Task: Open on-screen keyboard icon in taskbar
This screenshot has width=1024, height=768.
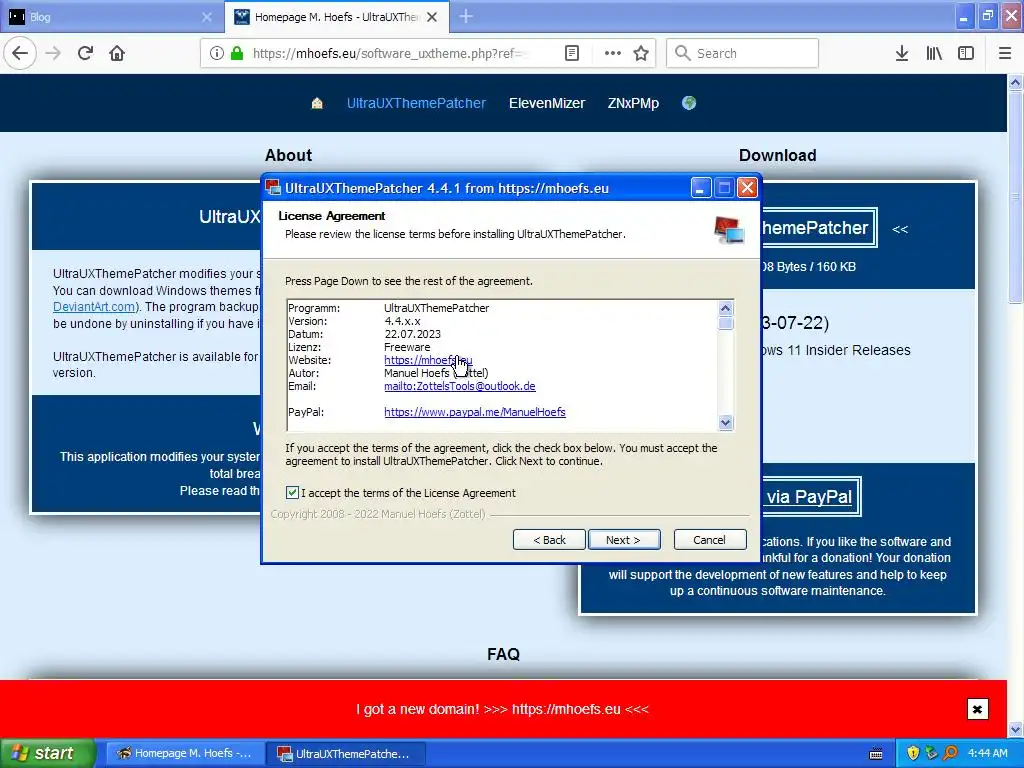Action: pos(876,754)
